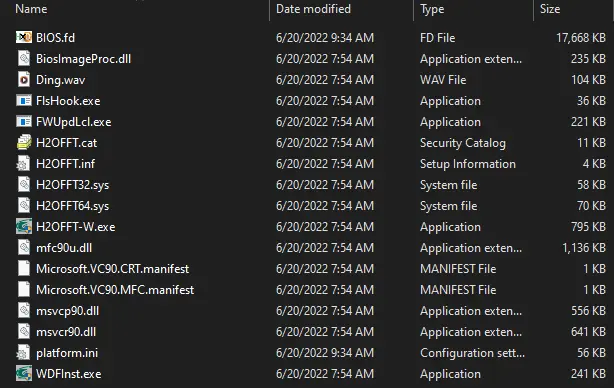Viewport: 614px width, 388px height.
Task: Select the file name Ding.wav
Action: [x=60, y=80]
